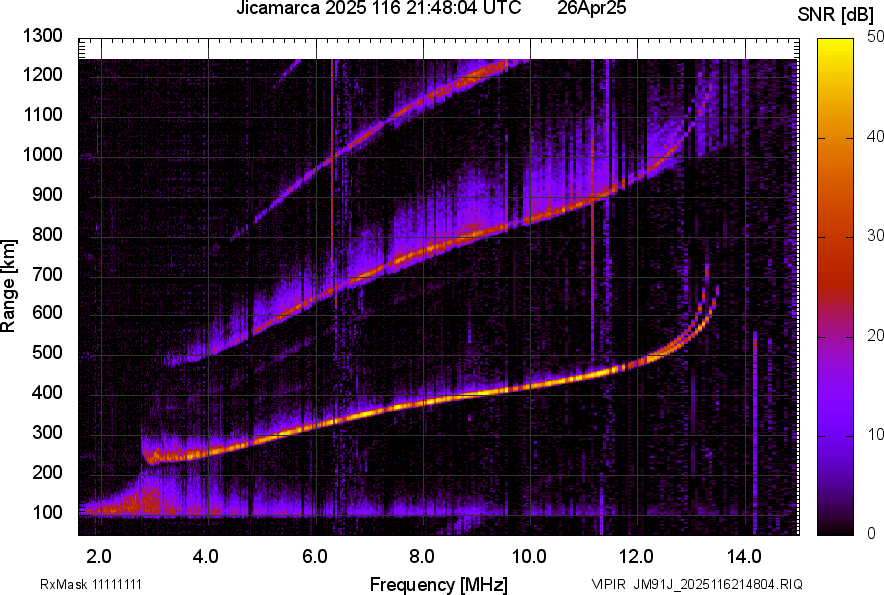Click the 'VIPIR' footer label
Screen dimensions: 884x595
click(x=608, y=584)
